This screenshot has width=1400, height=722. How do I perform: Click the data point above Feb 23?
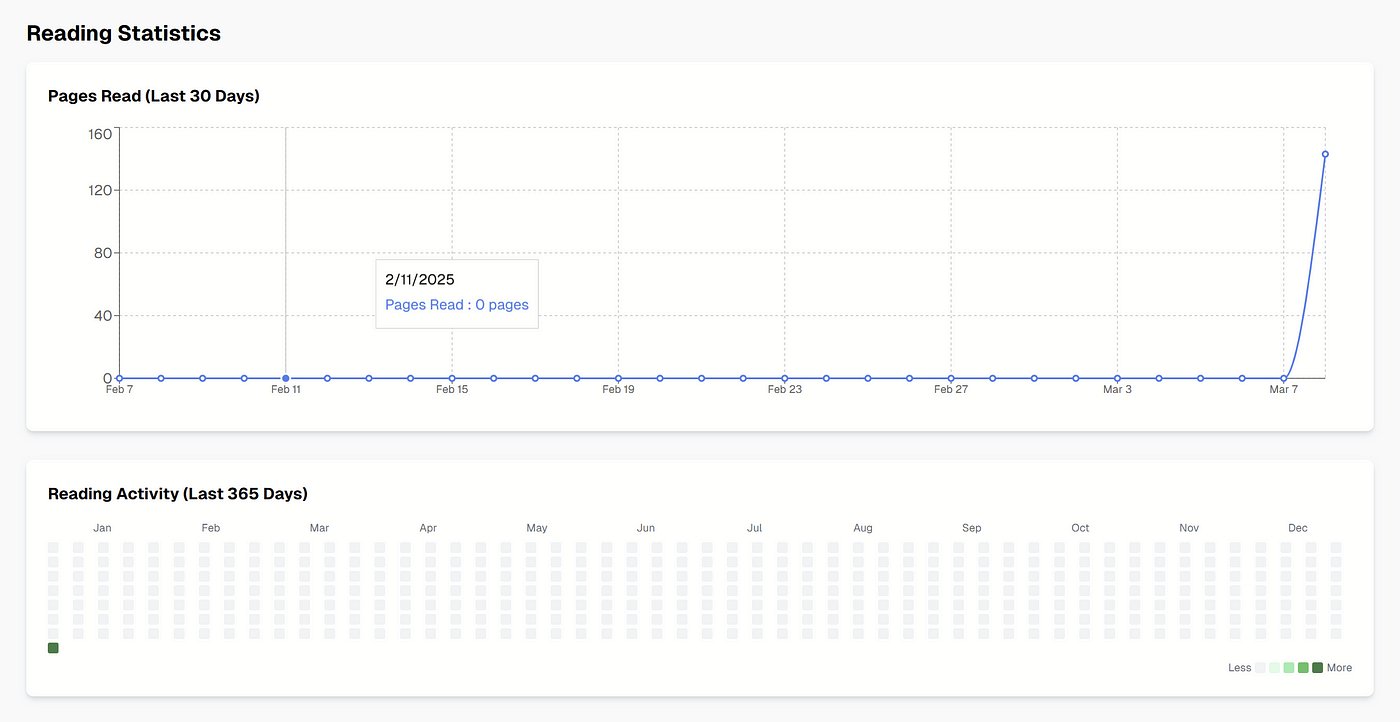click(x=784, y=378)
